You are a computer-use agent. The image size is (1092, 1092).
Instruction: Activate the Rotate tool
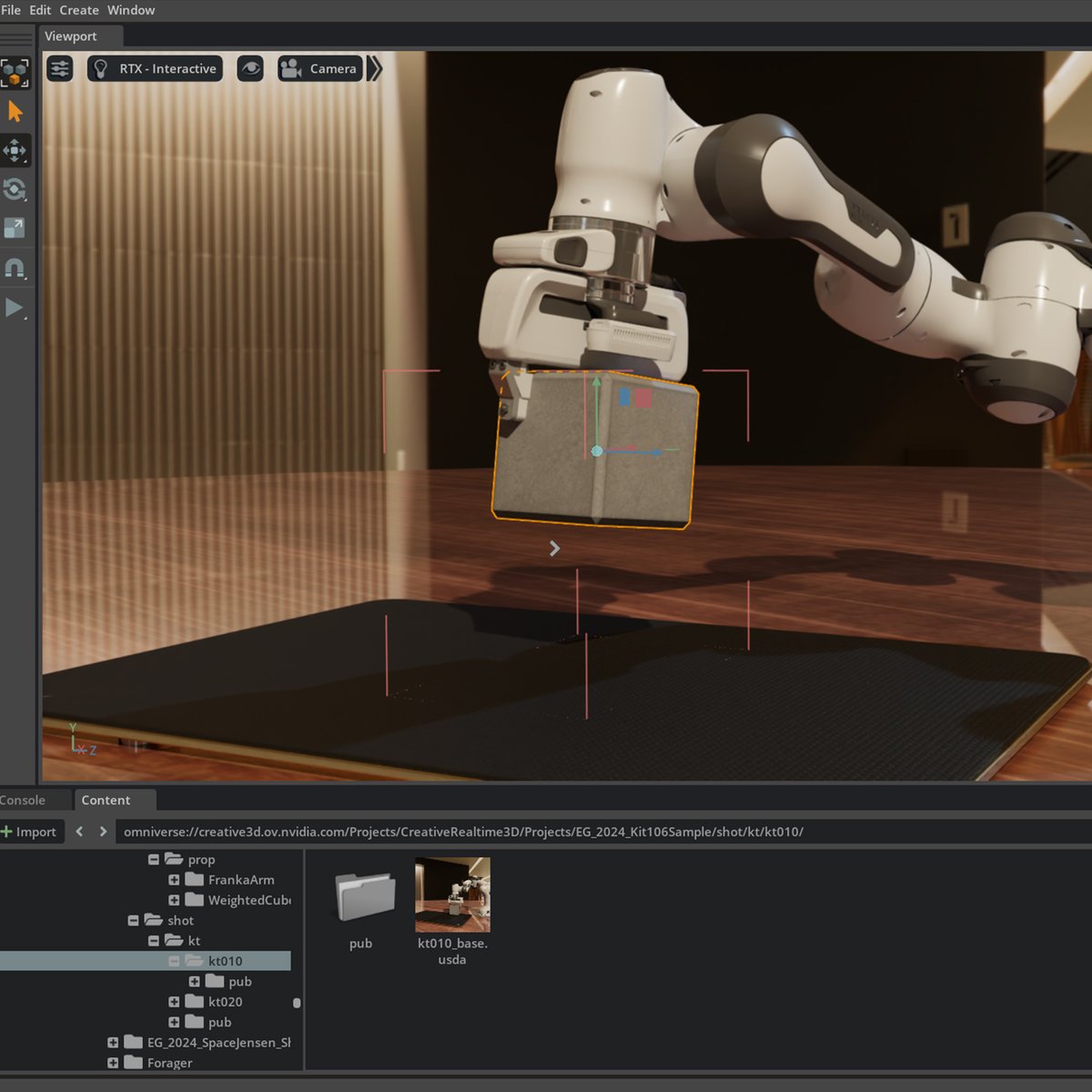15,189
